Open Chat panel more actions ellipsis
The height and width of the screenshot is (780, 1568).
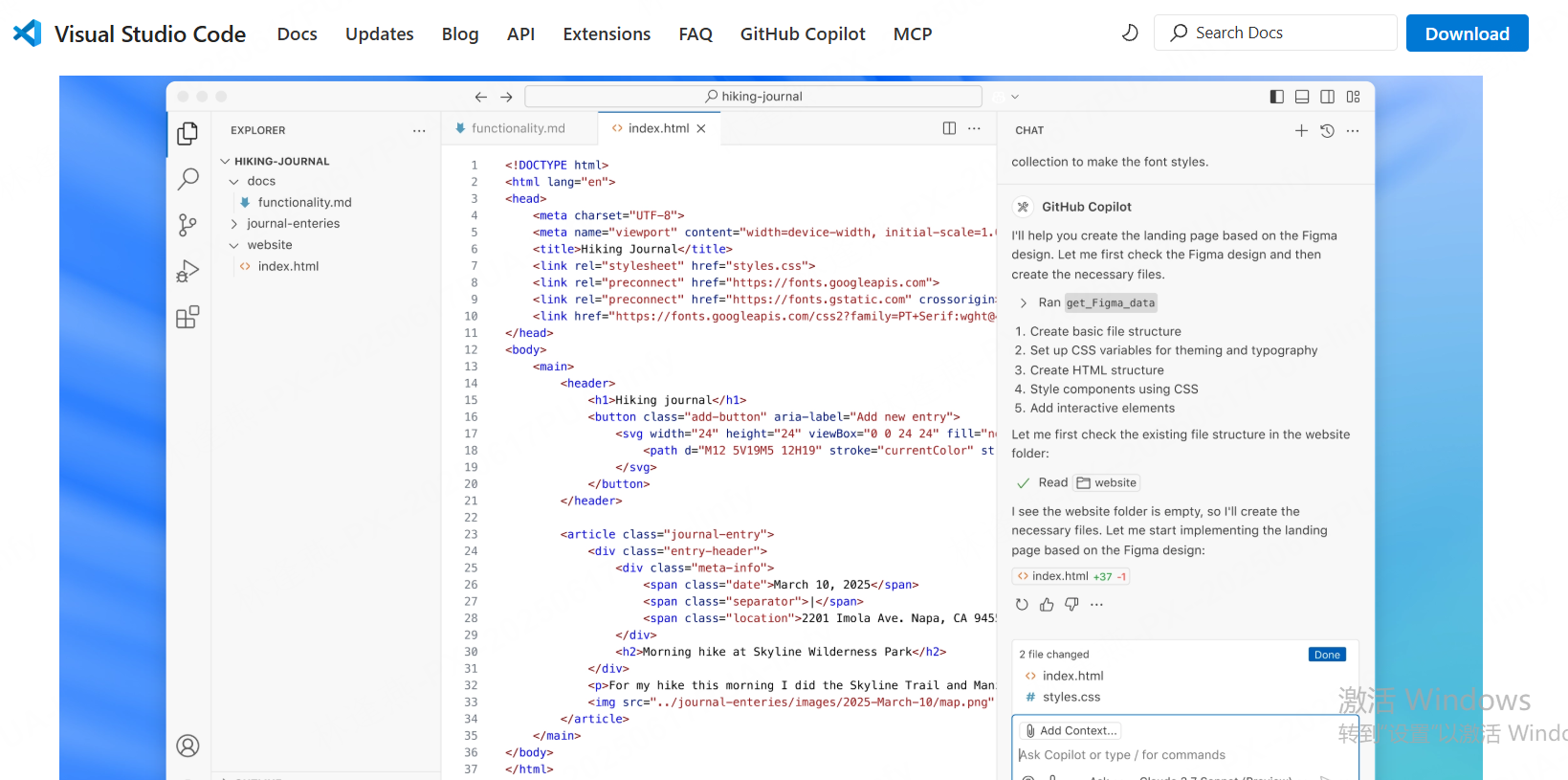pyautogui.click(x=1353, y=130)
